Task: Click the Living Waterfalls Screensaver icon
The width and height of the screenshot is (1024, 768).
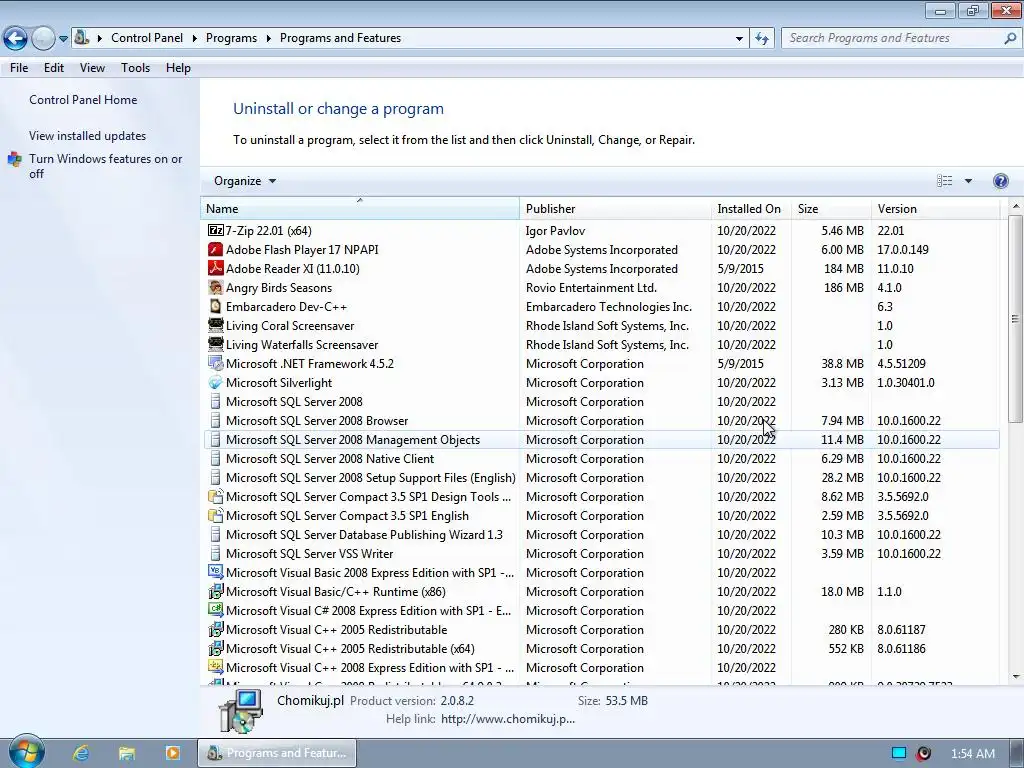Action: tap(216, 344)
